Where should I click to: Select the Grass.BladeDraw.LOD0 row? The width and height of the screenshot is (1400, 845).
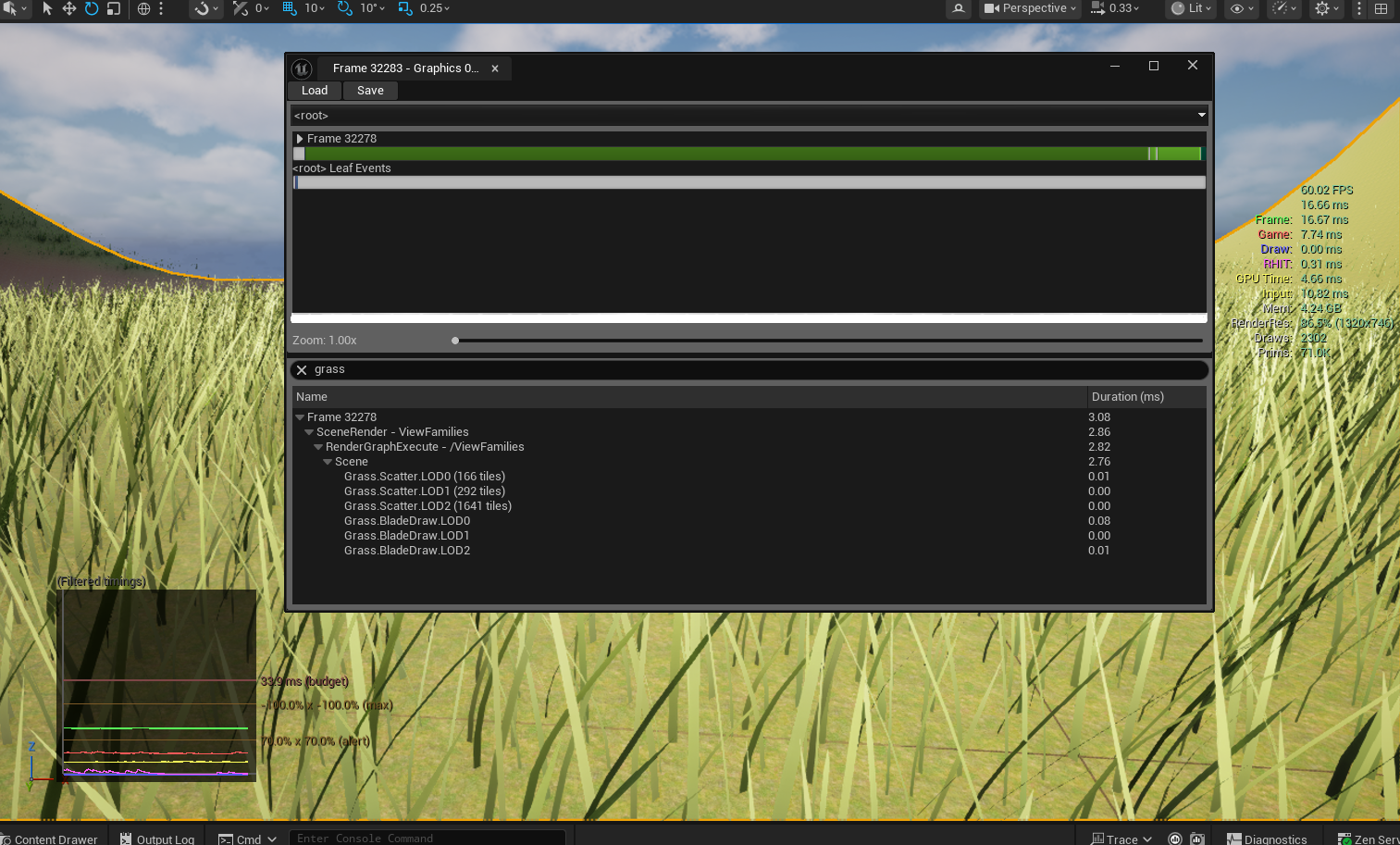point(750,521)
